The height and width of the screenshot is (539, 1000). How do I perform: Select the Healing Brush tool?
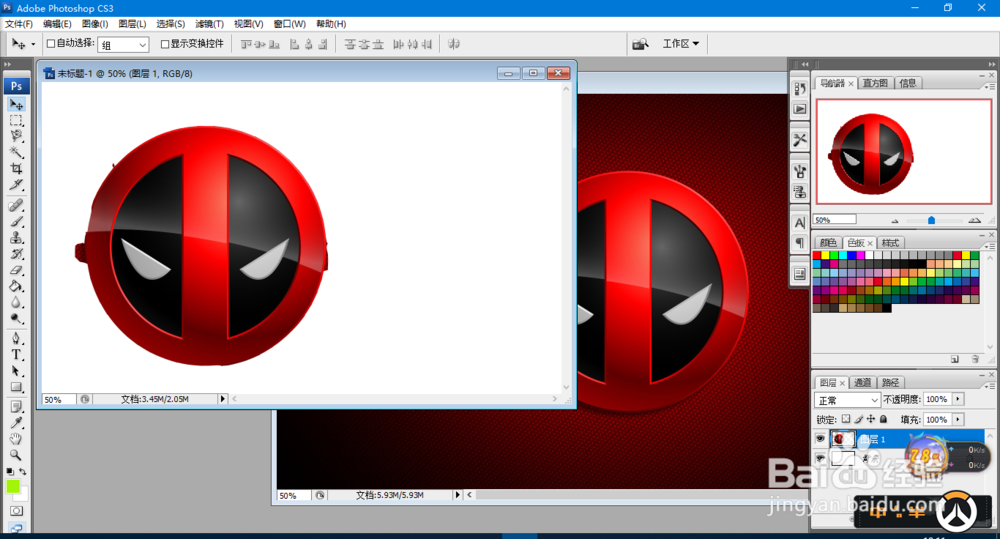(17, 205)
